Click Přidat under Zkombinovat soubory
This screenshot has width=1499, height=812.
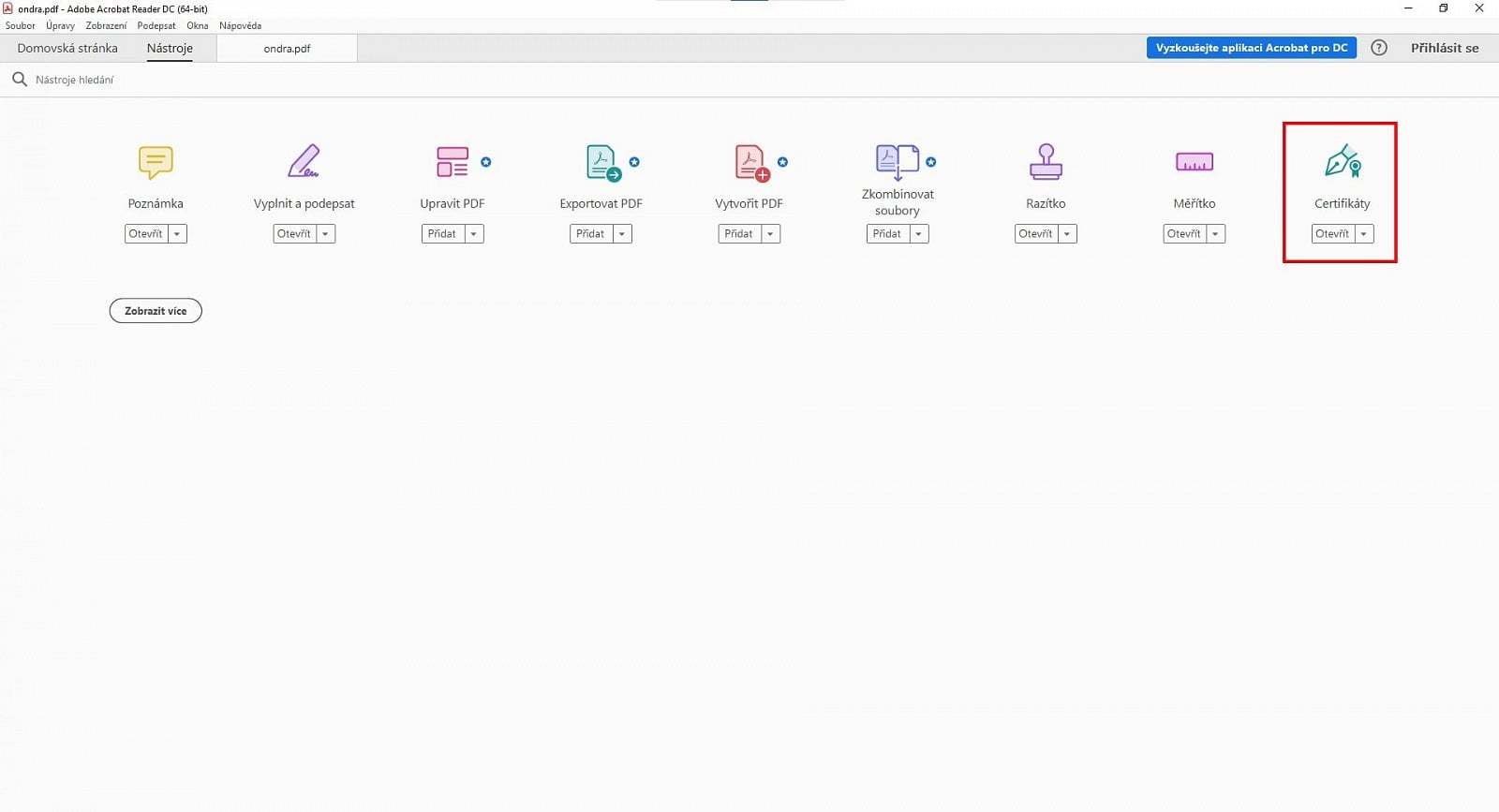coord(887,234)
